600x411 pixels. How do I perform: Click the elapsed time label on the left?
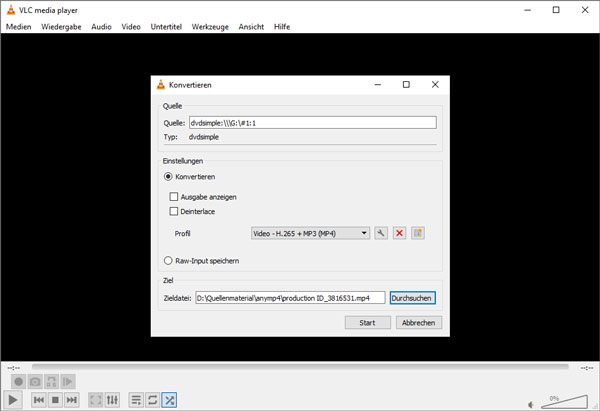[14, 368]
